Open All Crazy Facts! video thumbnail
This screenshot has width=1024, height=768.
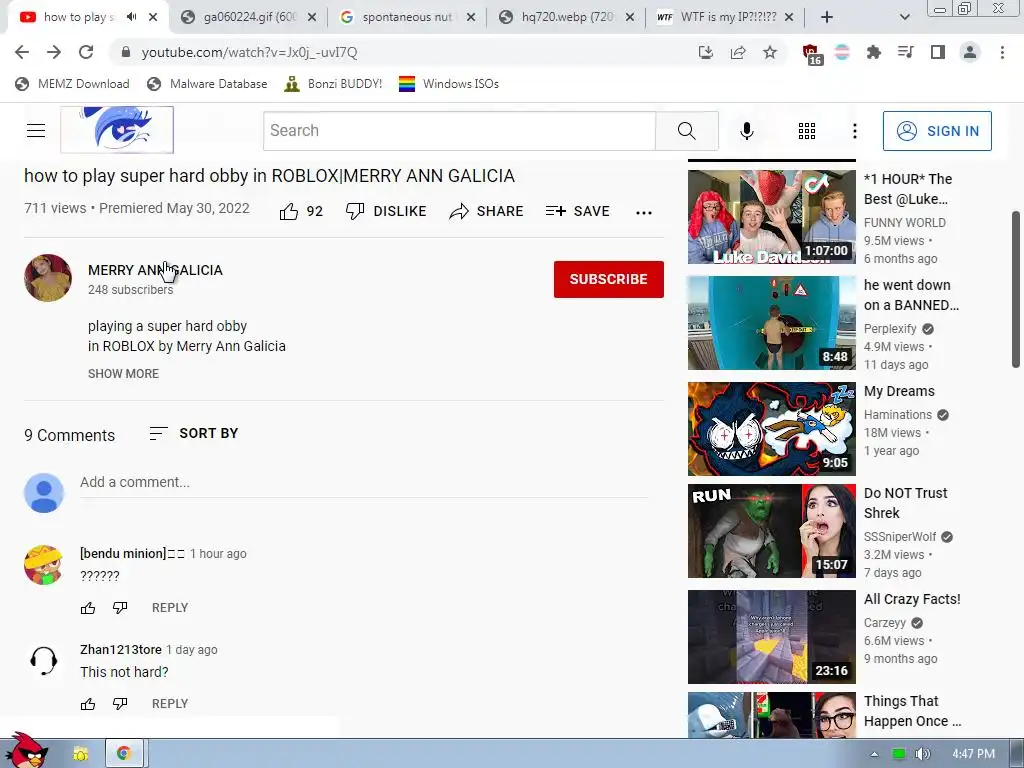click(x=771, y=637)
